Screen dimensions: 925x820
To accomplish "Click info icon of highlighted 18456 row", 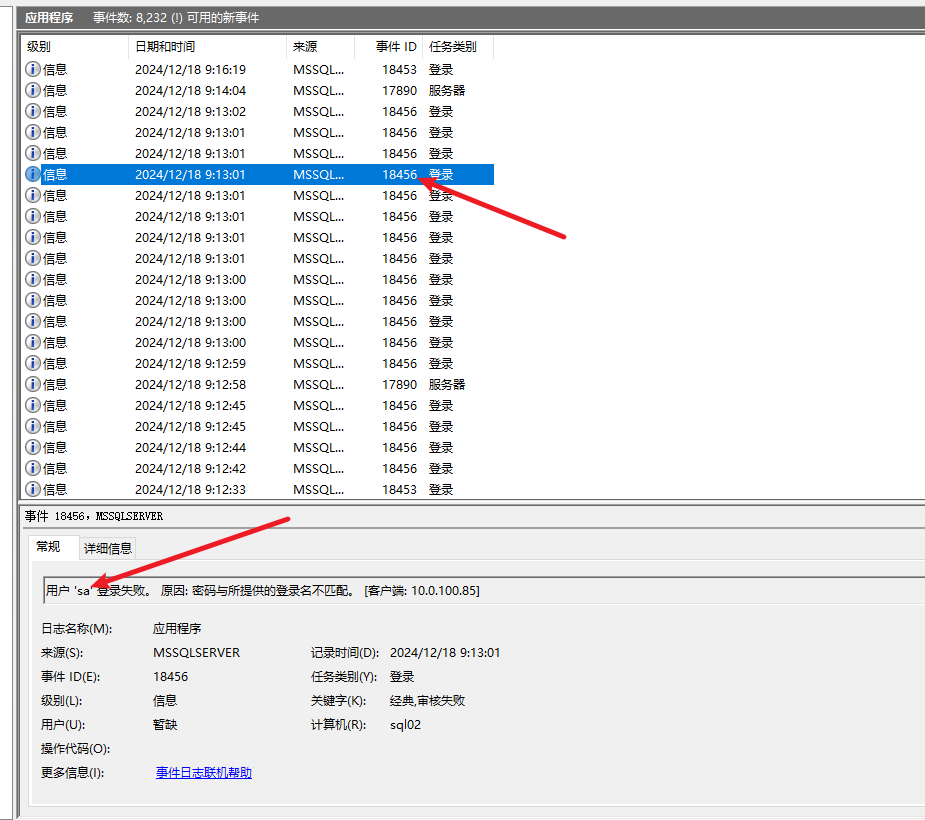I will [32, 174].
